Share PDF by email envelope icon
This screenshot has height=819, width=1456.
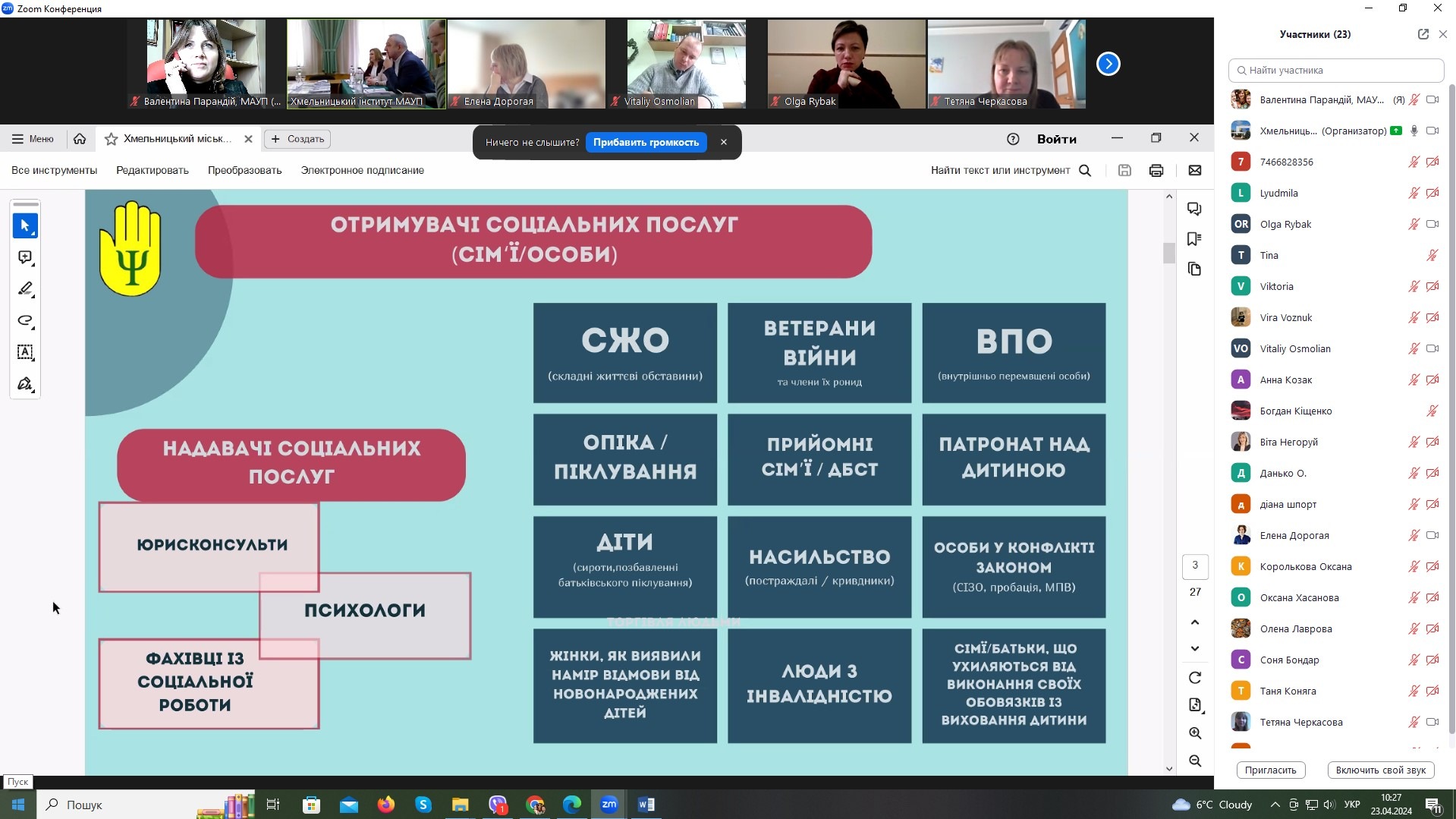click(x=1195, y=171)
